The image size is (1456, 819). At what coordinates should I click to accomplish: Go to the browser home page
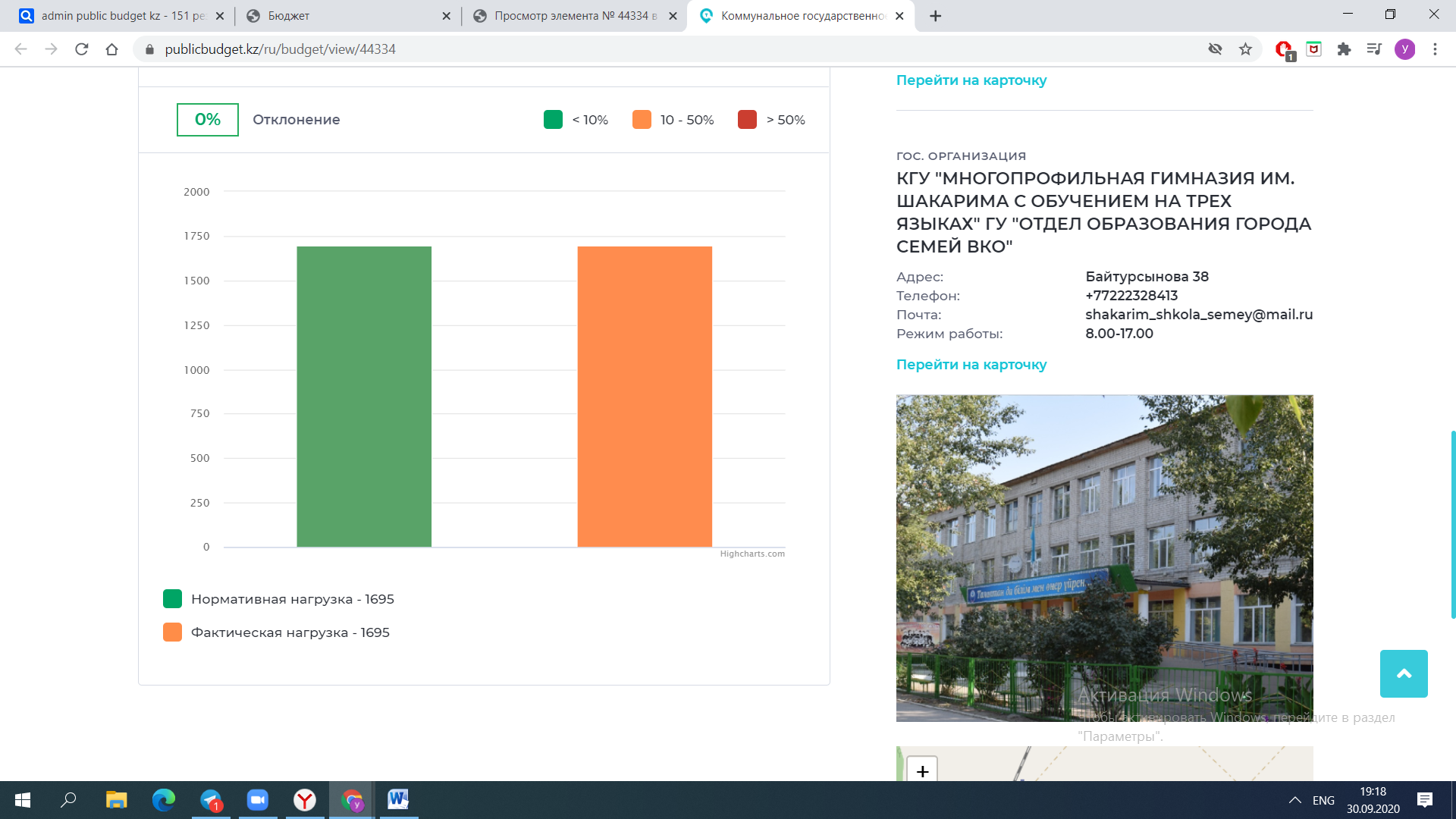click(x=112, y=49)
